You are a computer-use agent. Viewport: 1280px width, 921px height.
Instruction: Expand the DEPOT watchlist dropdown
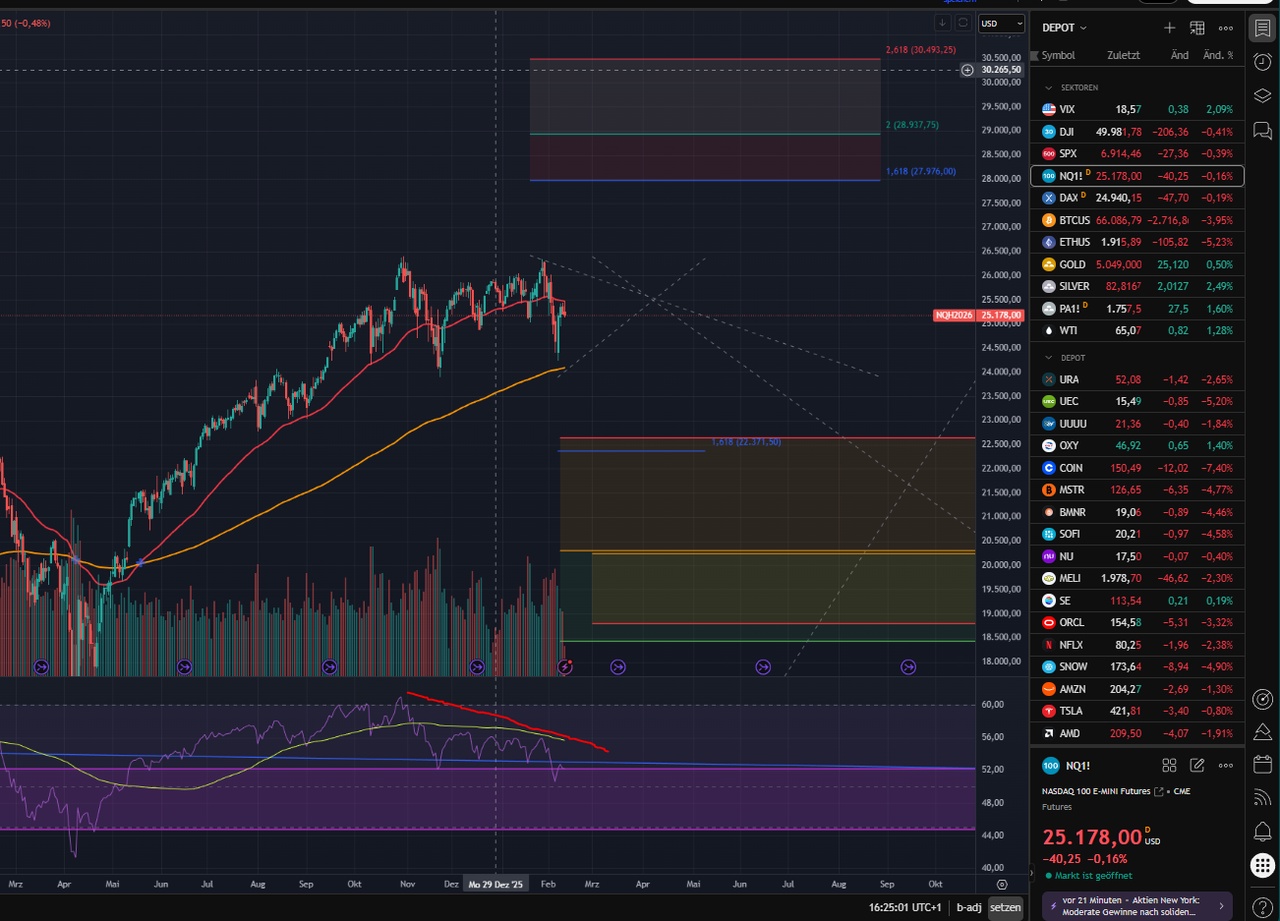coord(1065,28)
